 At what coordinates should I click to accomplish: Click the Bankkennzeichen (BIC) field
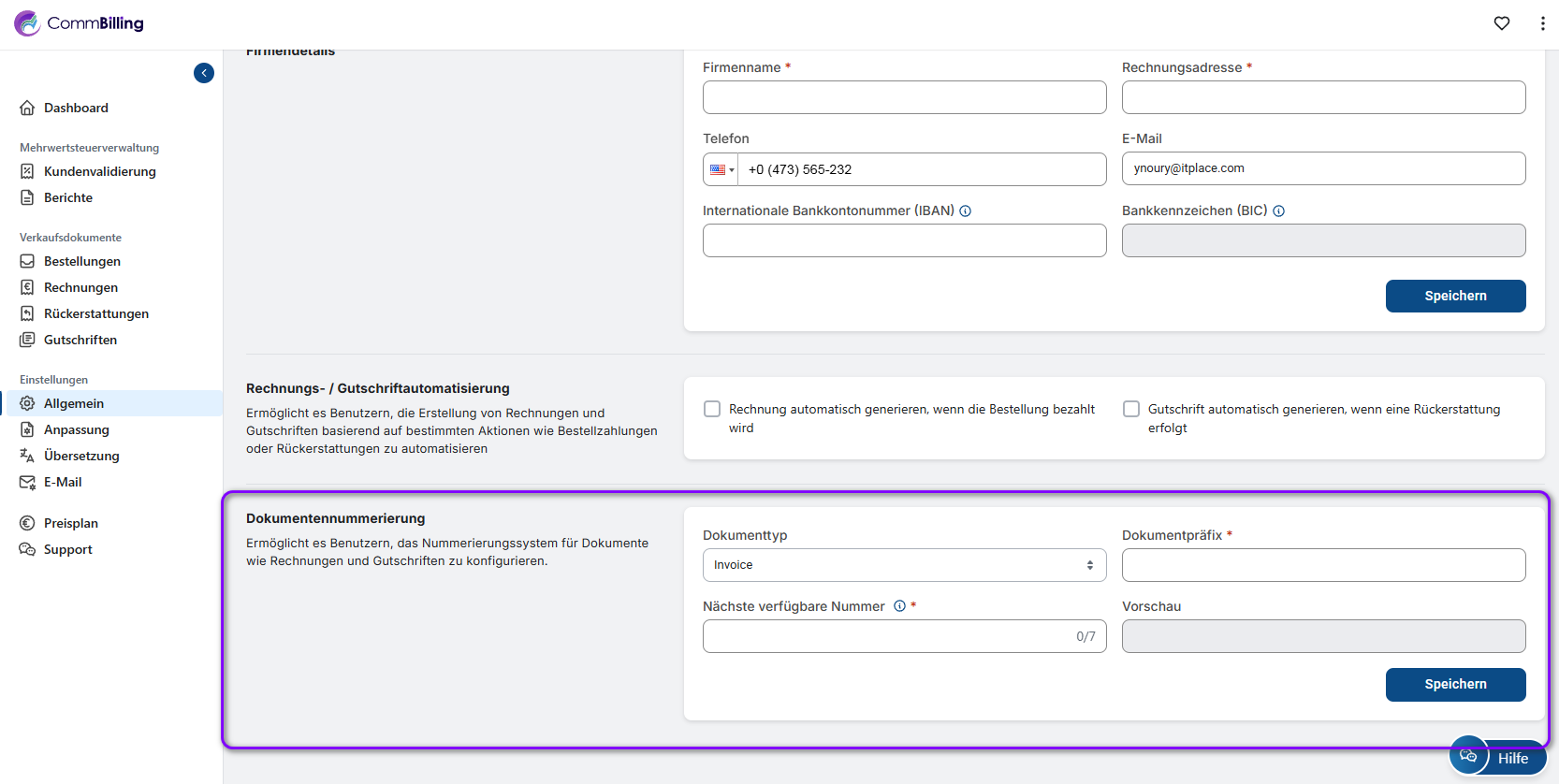1323,240
